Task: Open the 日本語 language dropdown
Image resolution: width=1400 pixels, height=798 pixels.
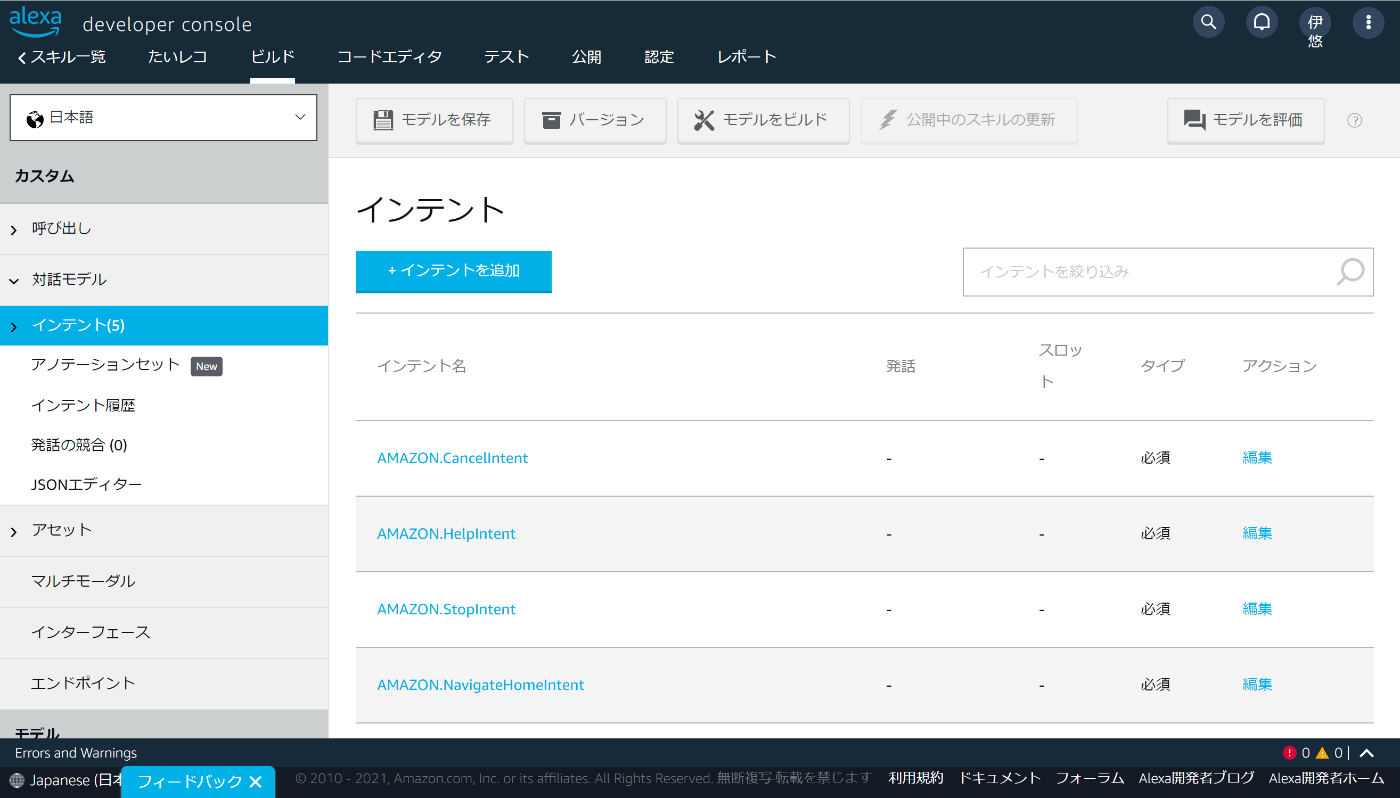Action: [x=163, y=118]
